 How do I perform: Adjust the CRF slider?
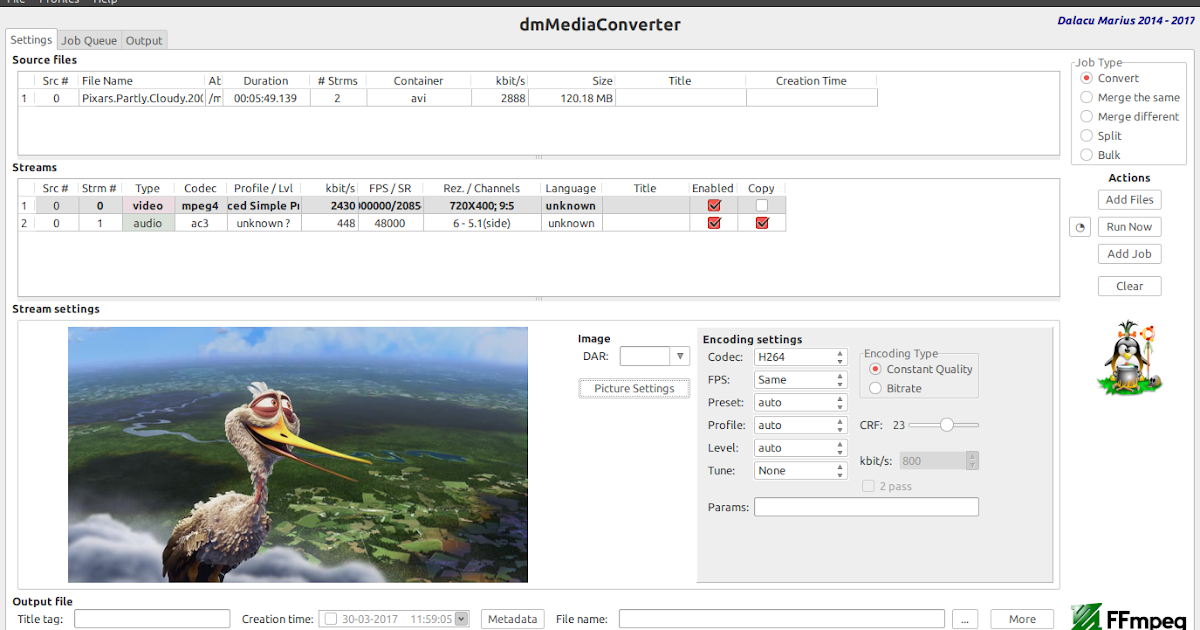[x=944, y=425]
